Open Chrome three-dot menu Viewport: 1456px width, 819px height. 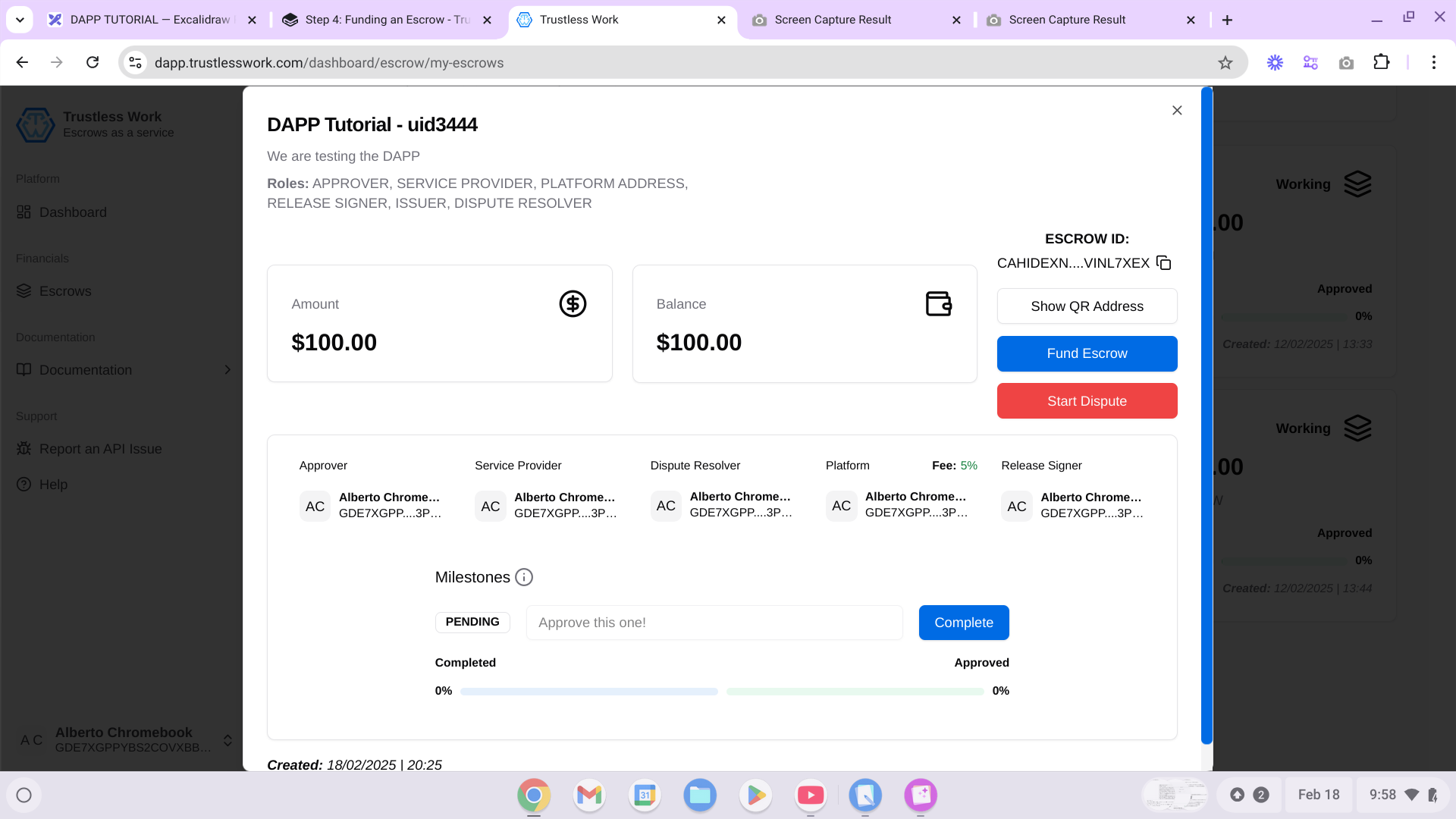[1433, 63]
